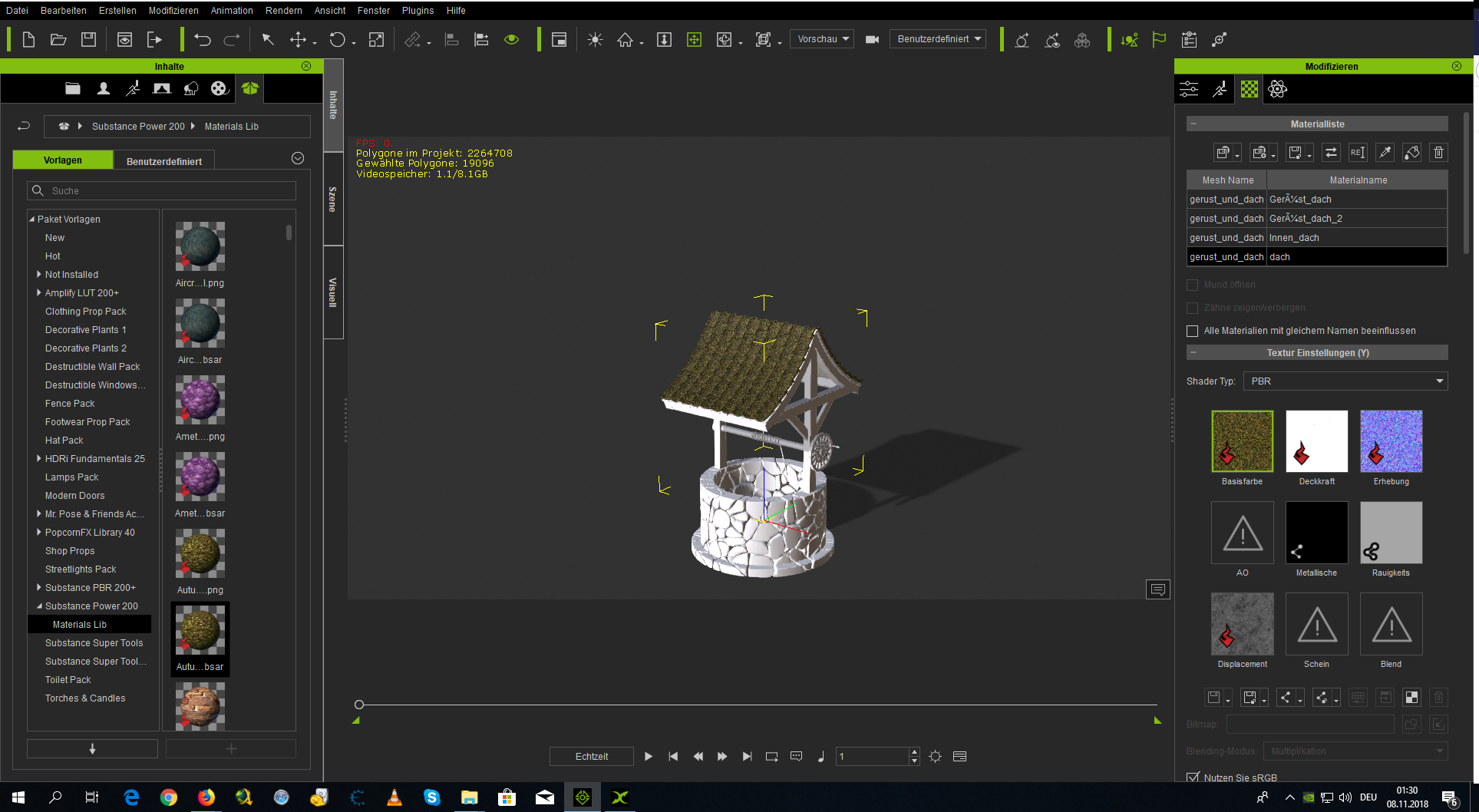Open Firefox from the taskbar
The image size is (1479, 812).
click(206, 797)
